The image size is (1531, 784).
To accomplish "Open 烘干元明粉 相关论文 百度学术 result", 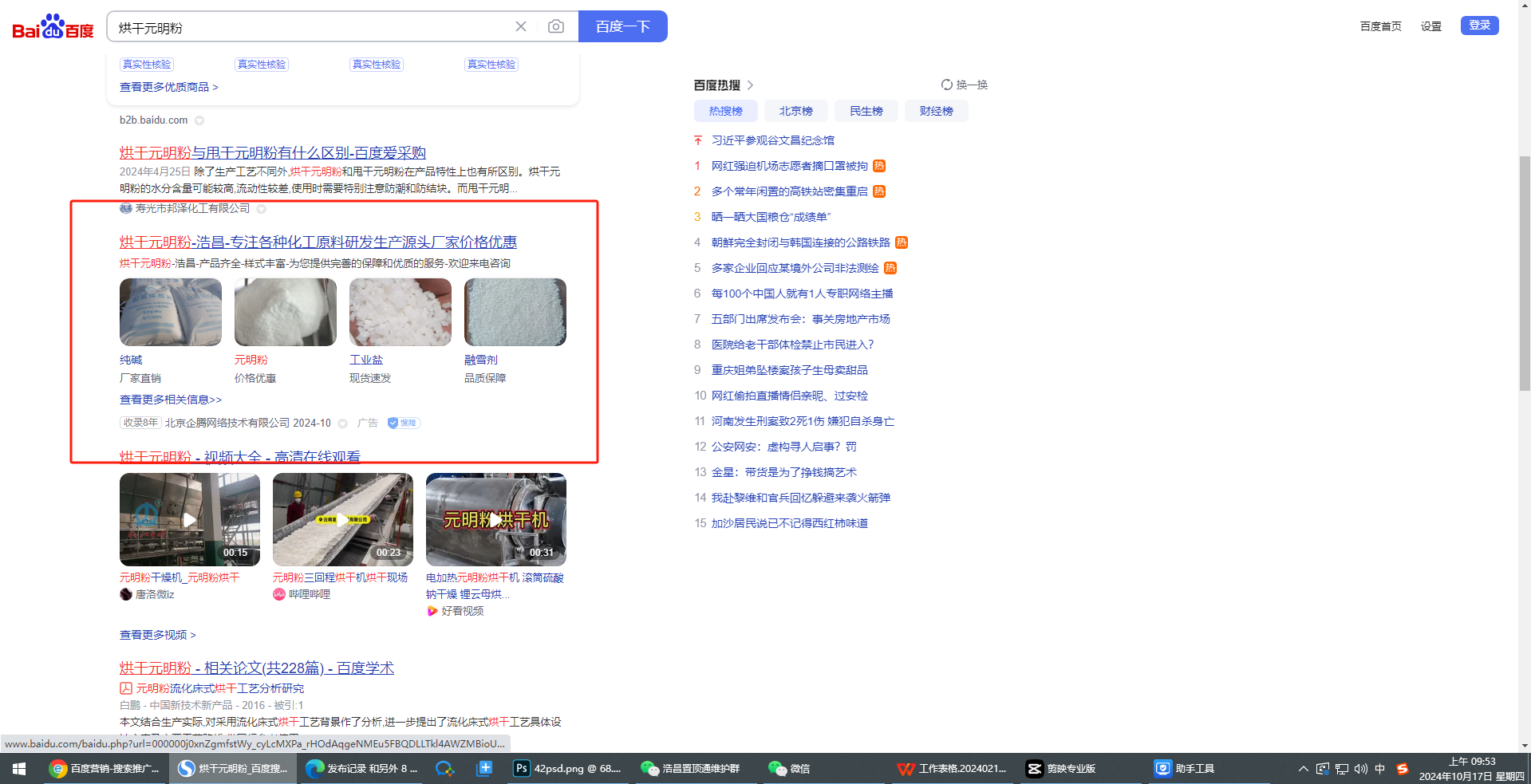I will pos(257,668).
